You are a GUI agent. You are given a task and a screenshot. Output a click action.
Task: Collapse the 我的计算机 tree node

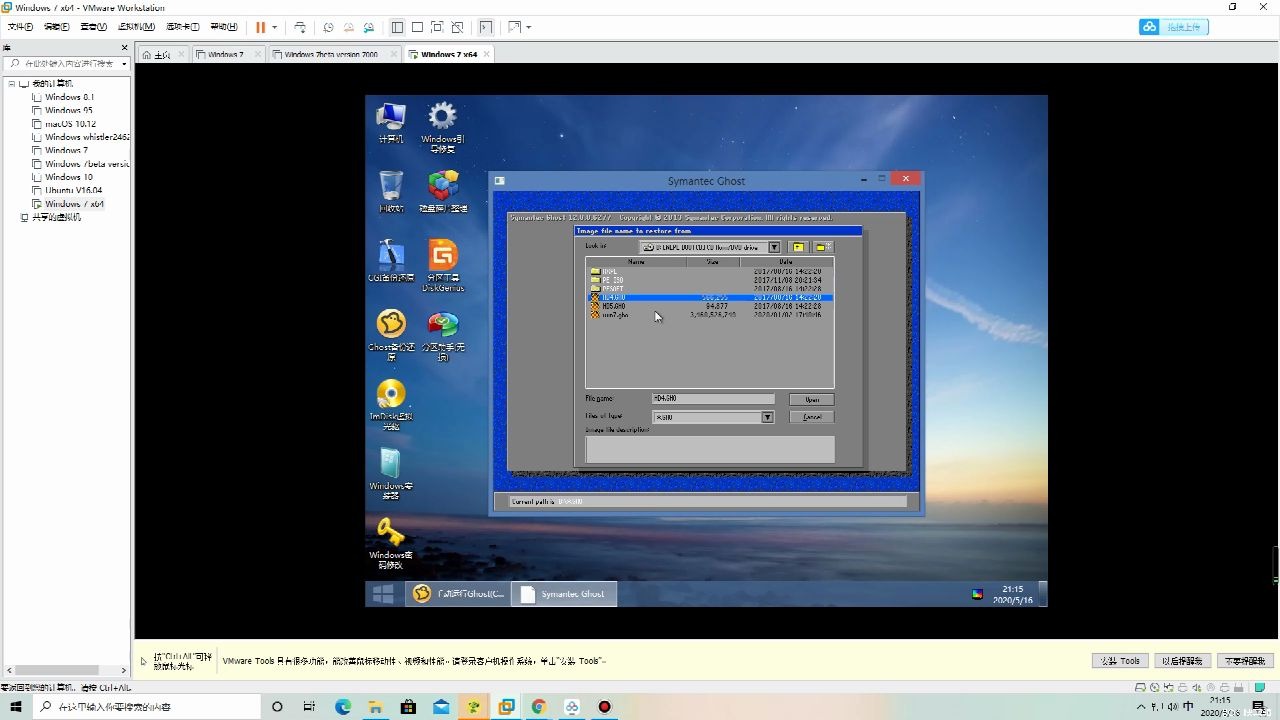point(12,83)
